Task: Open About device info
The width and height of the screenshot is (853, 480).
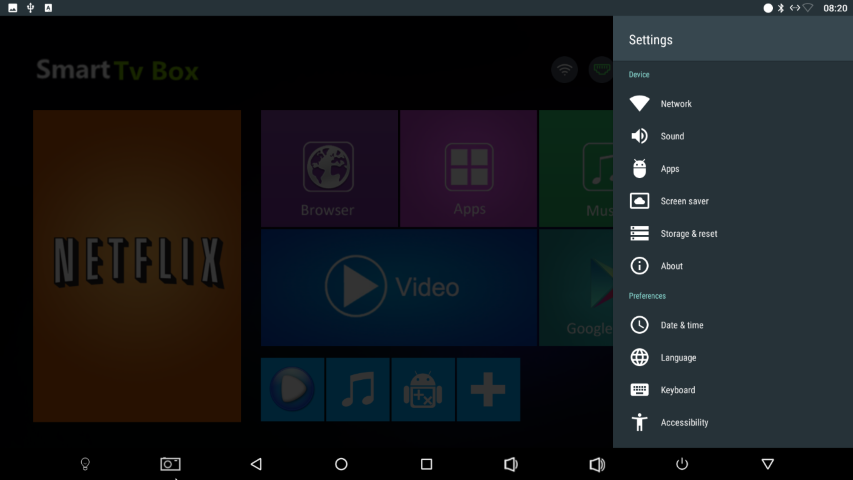Action: [x=733, y=266]
